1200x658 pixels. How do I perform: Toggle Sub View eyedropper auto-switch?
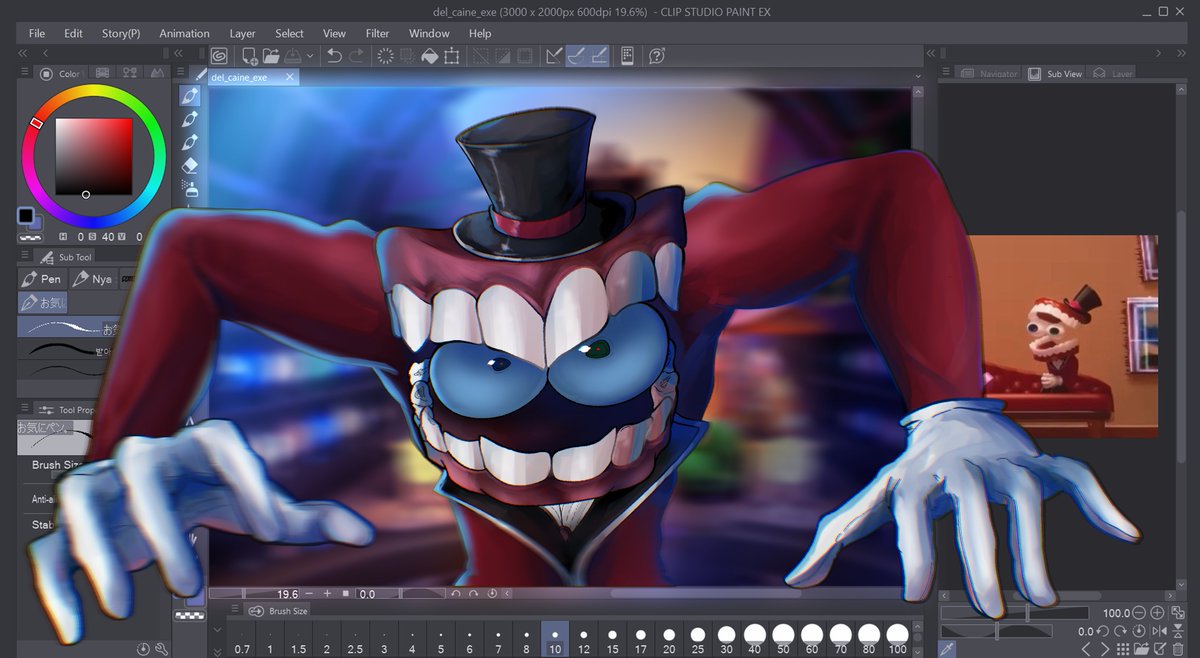pos(948,649)
